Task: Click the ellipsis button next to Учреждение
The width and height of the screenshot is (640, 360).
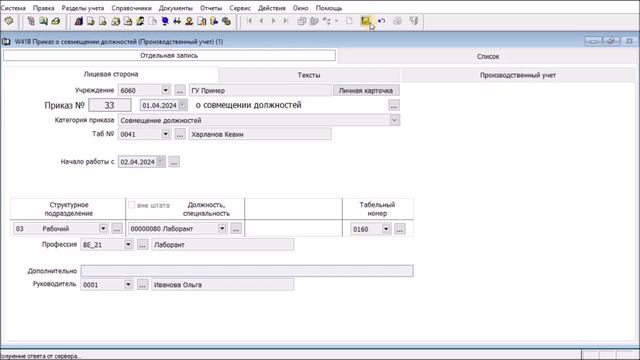Action: pos(180,90)
